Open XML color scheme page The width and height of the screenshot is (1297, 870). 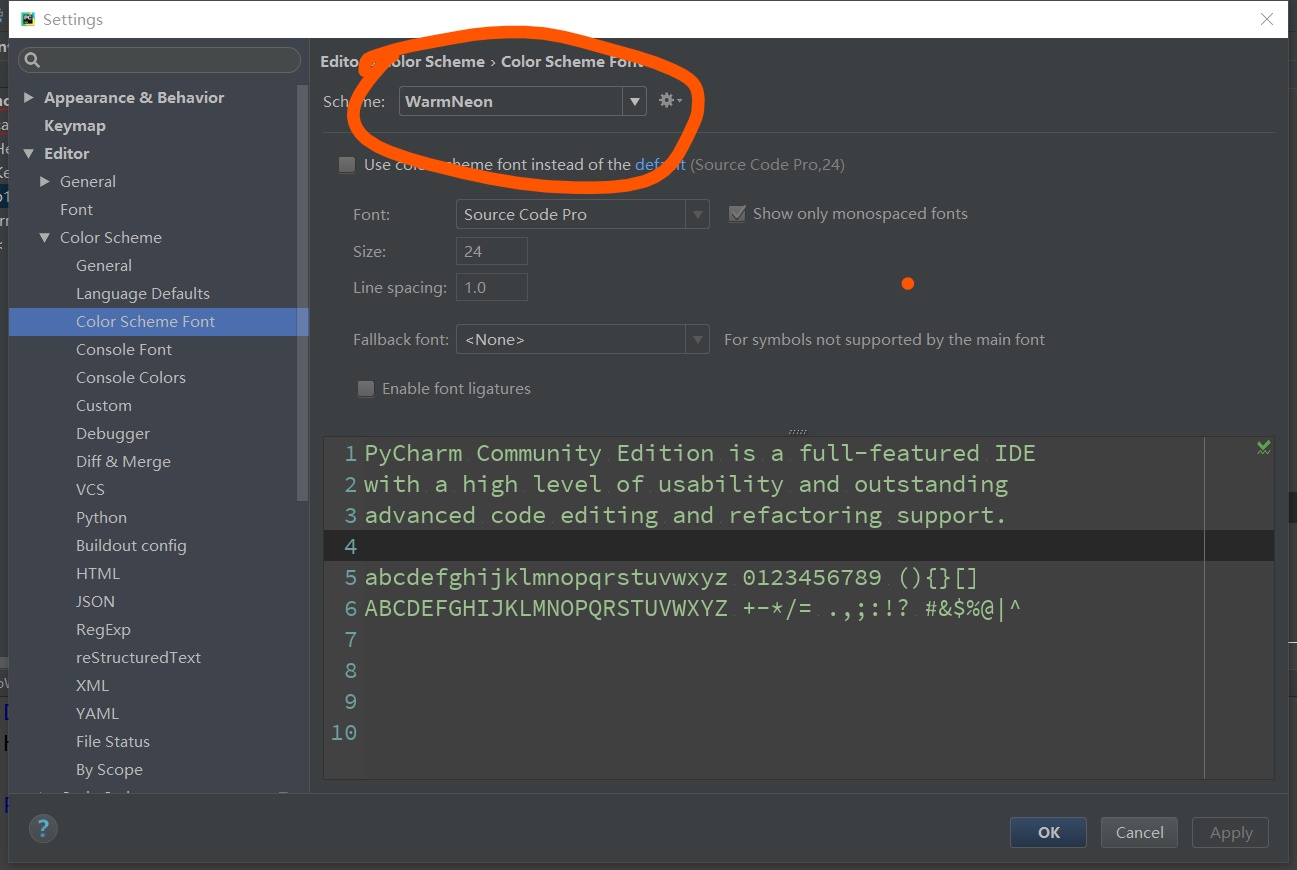point(92,685)
